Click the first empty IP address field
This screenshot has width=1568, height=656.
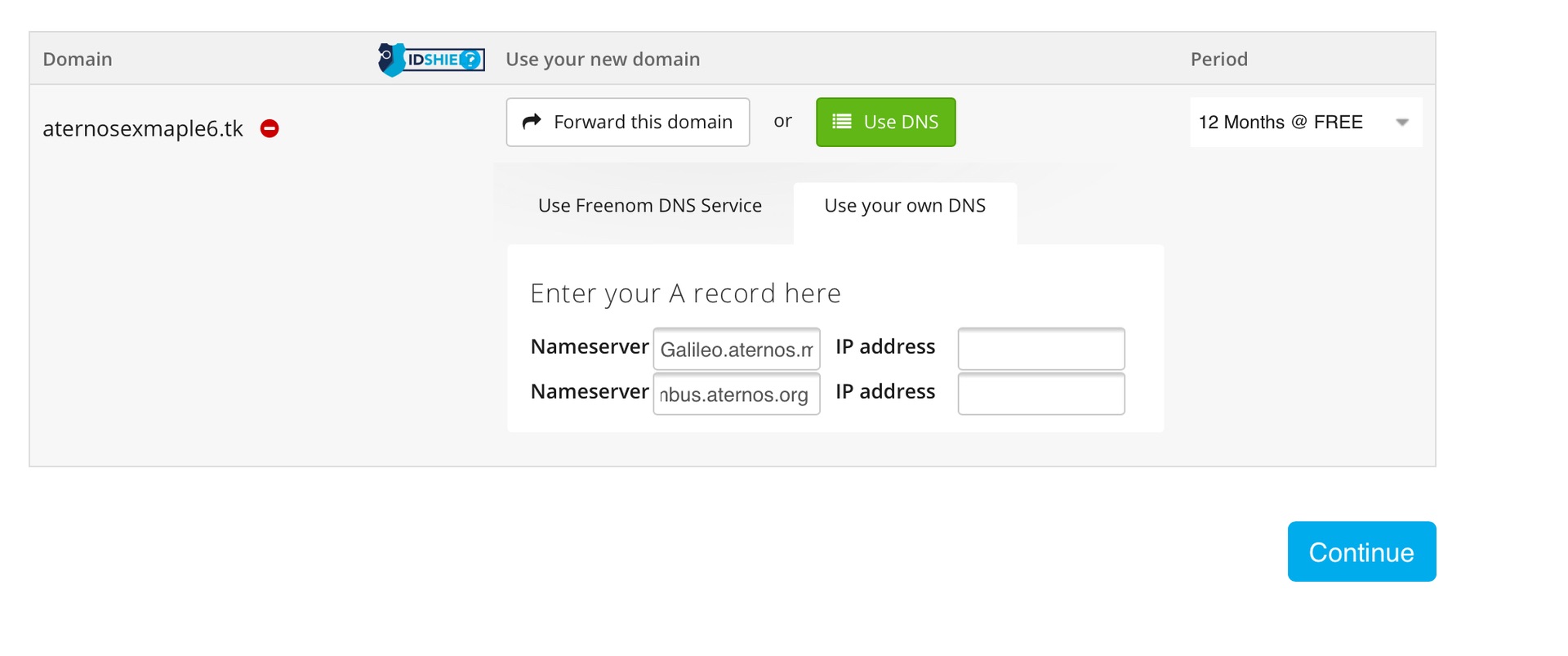1041,349
